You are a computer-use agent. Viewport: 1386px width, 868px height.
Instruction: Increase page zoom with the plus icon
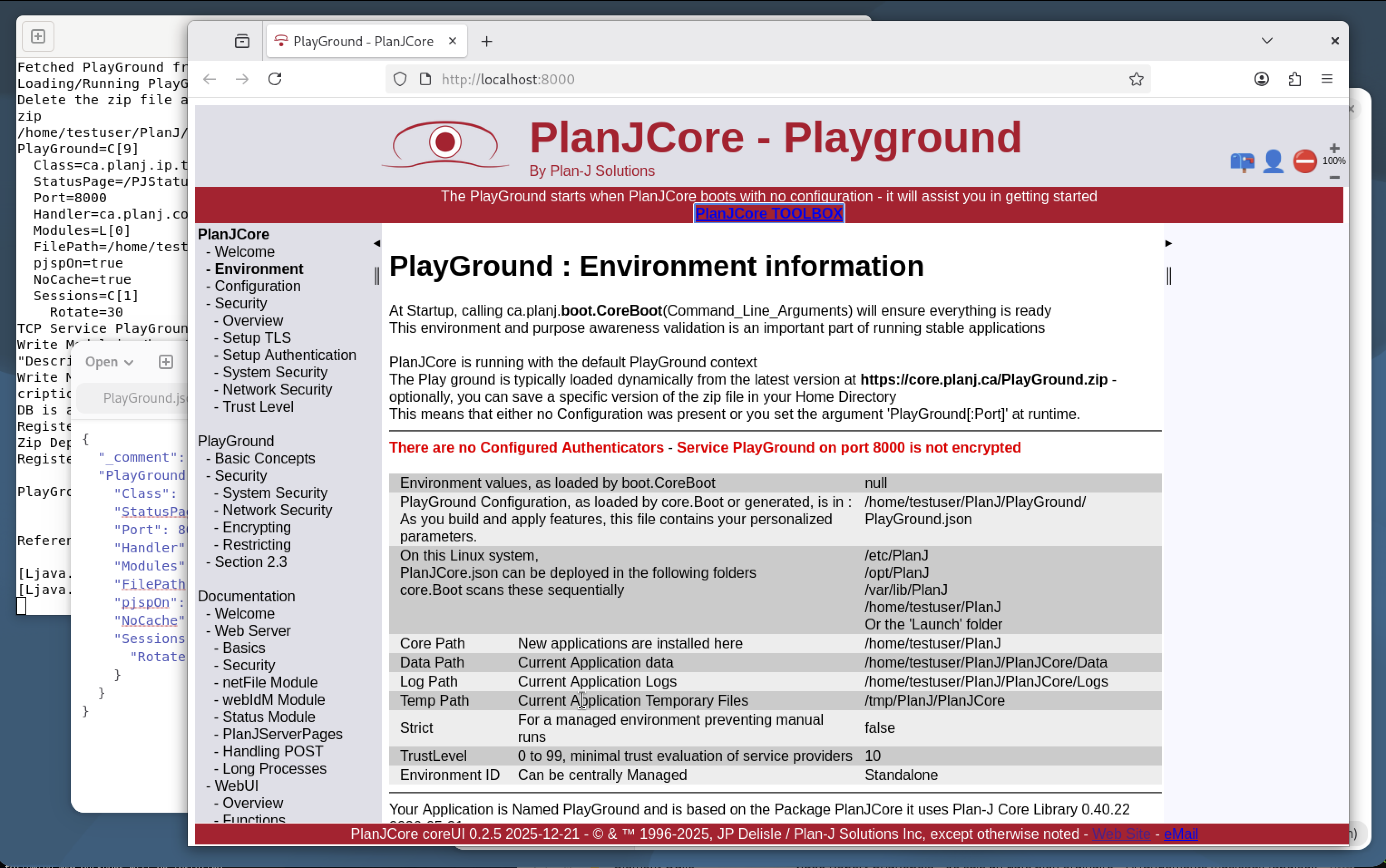coord(1334,148)
